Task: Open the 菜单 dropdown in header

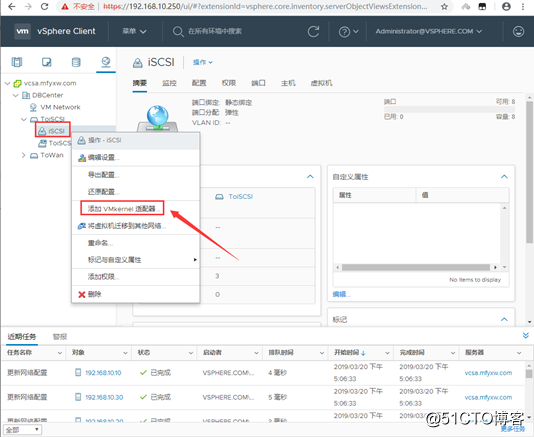Action: 135,31
